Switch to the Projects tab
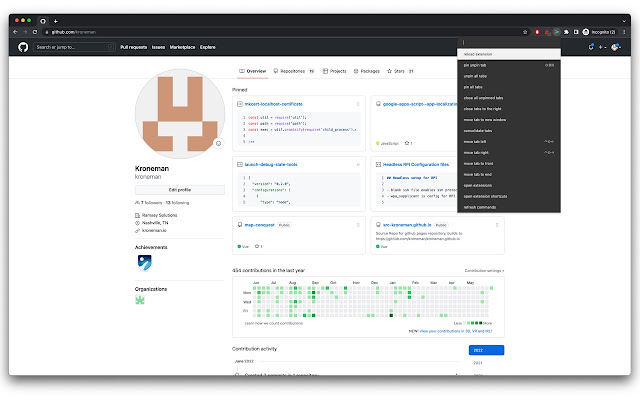Viewport: 640px width, 400px height. coord(334,71)
